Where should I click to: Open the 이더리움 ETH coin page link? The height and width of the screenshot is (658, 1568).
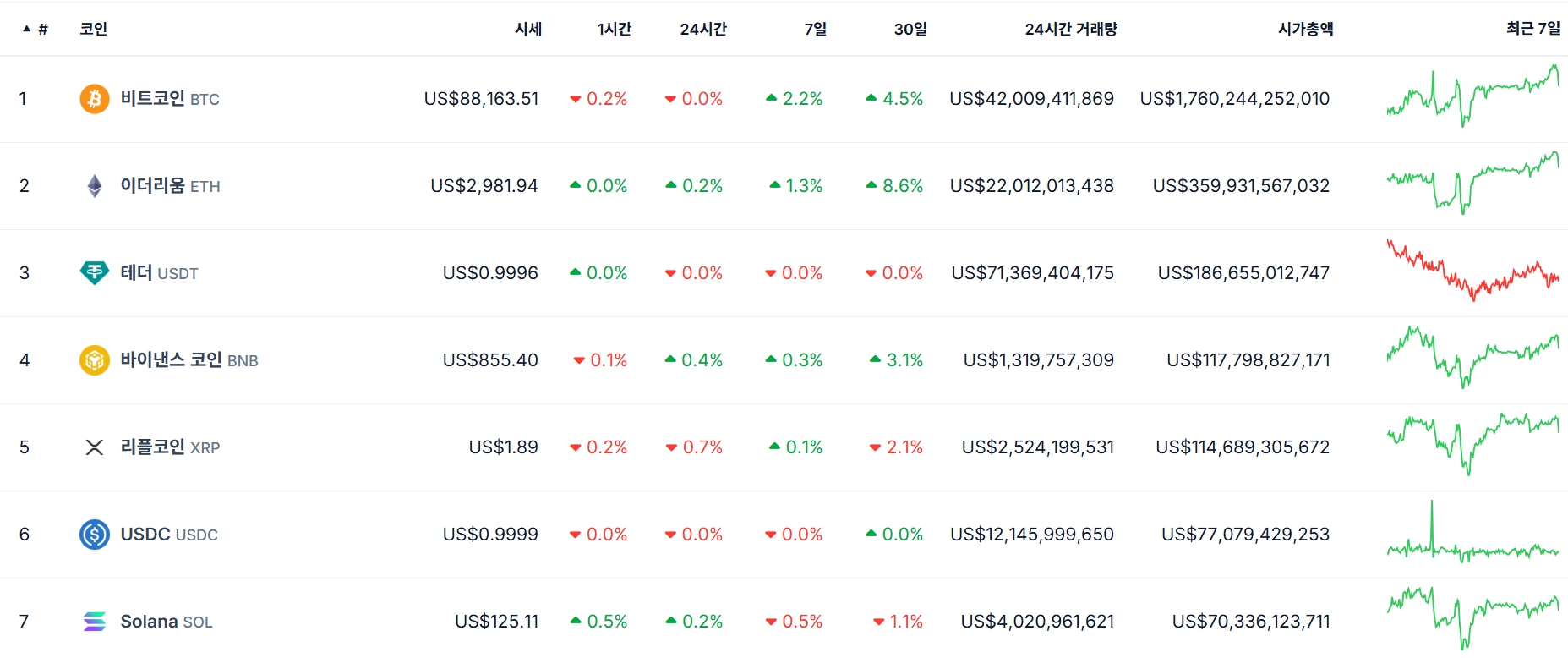170,186
